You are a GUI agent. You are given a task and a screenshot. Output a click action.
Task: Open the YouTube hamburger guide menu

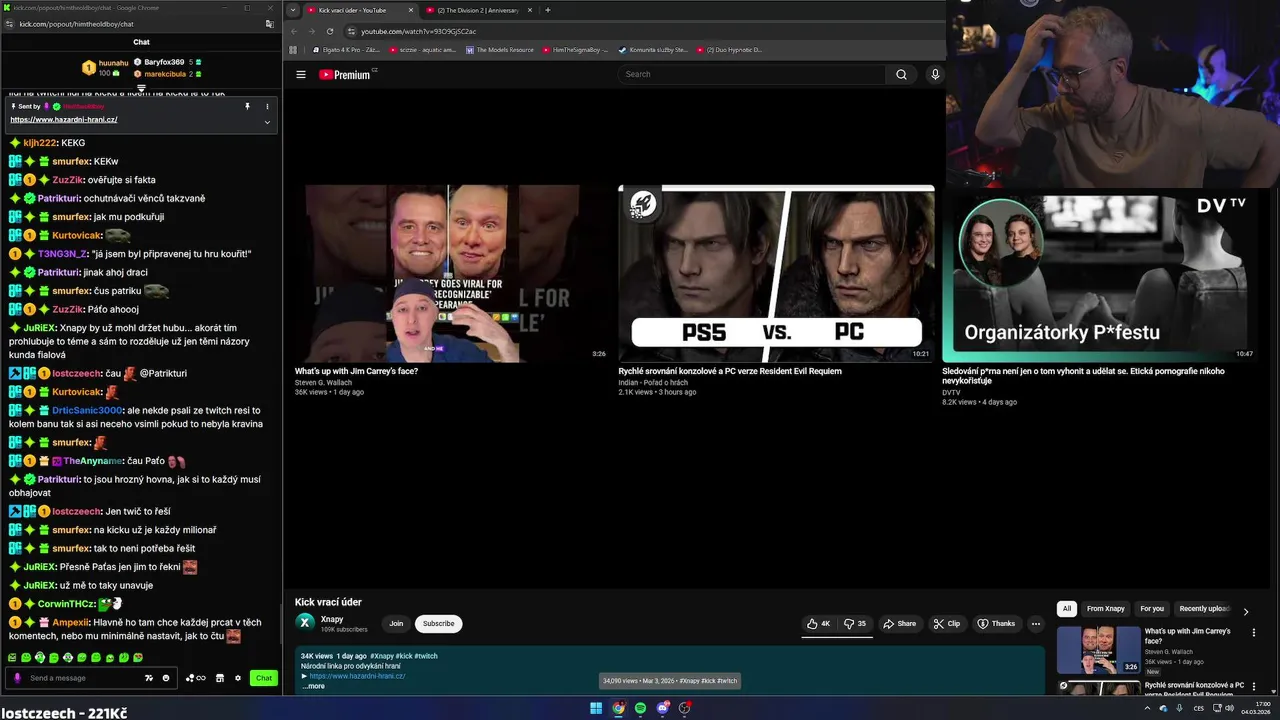pyautogui.click(x=301, y=74)
